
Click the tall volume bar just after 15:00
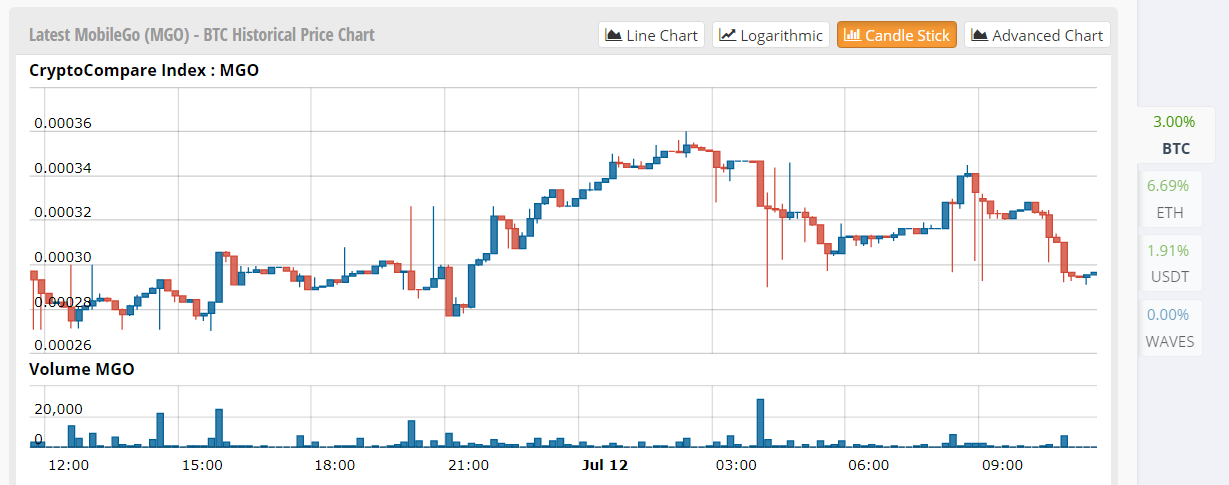(x=219, y=428)
